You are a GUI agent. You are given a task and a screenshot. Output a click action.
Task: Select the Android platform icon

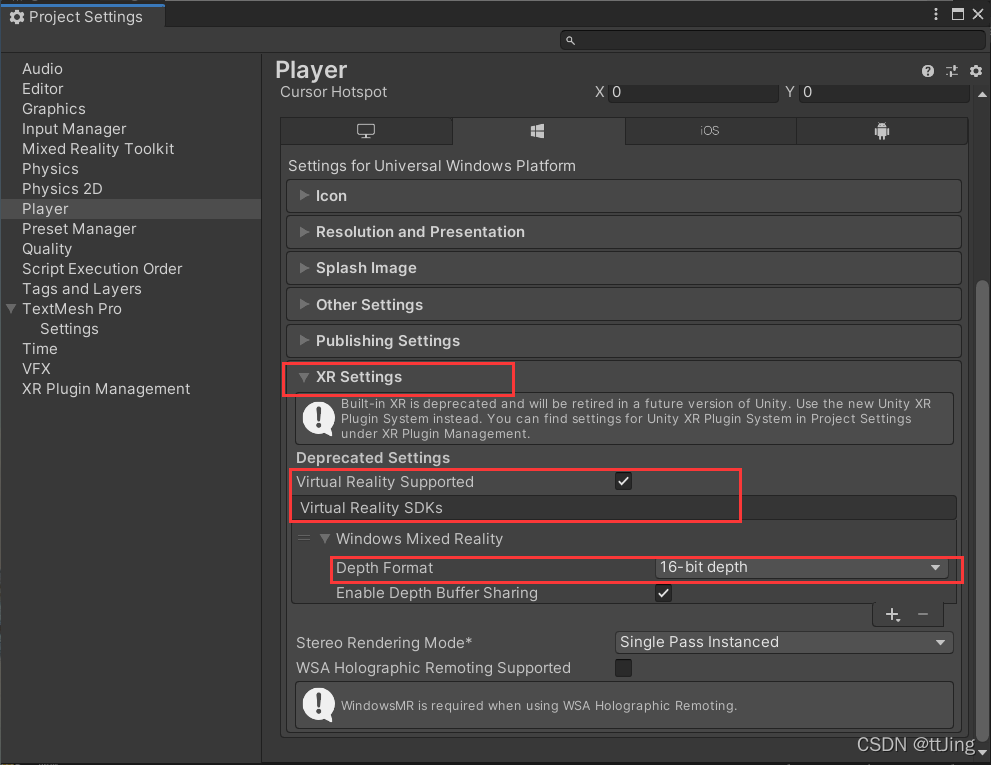(x=881, y=131)
